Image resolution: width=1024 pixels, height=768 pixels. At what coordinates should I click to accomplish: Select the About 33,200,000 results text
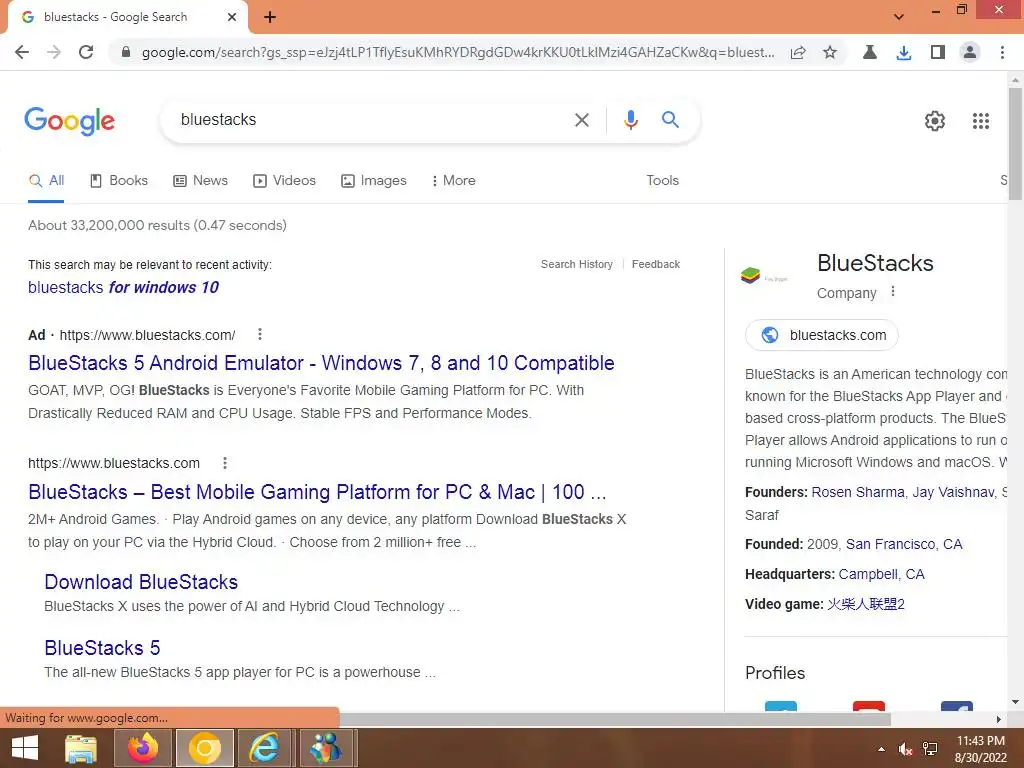tap(157, 225)
